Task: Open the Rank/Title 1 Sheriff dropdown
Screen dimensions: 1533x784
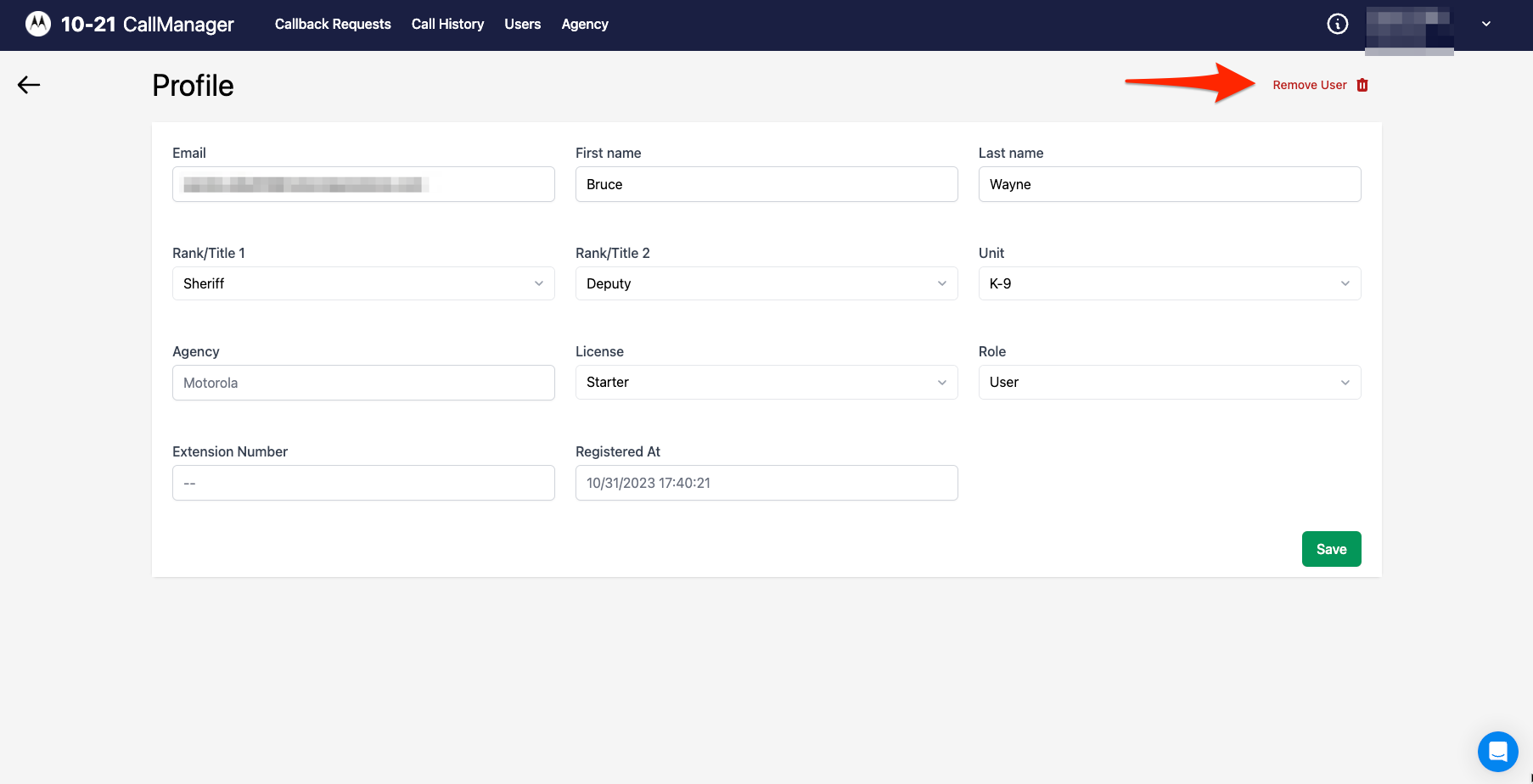Action: coord(363,283)
